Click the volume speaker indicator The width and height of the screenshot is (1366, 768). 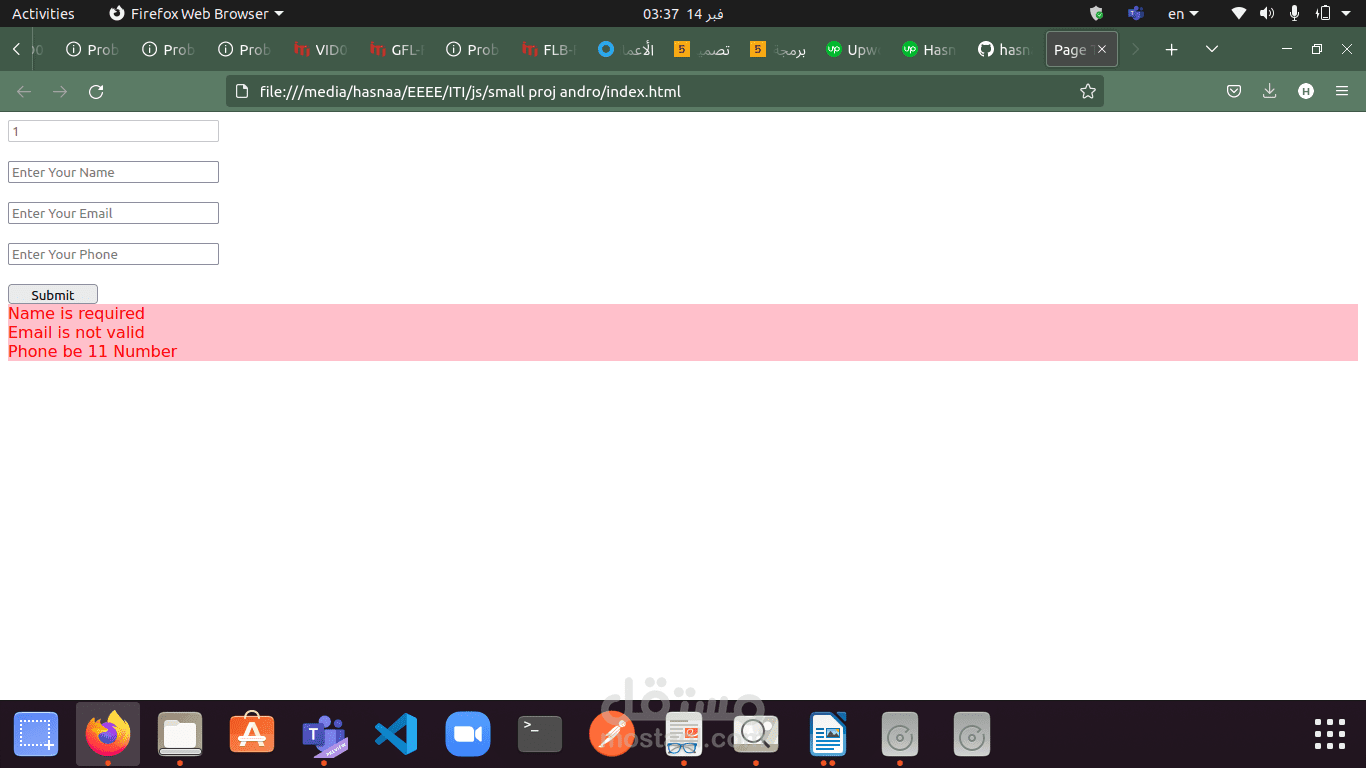click(x=1267, y=14)
